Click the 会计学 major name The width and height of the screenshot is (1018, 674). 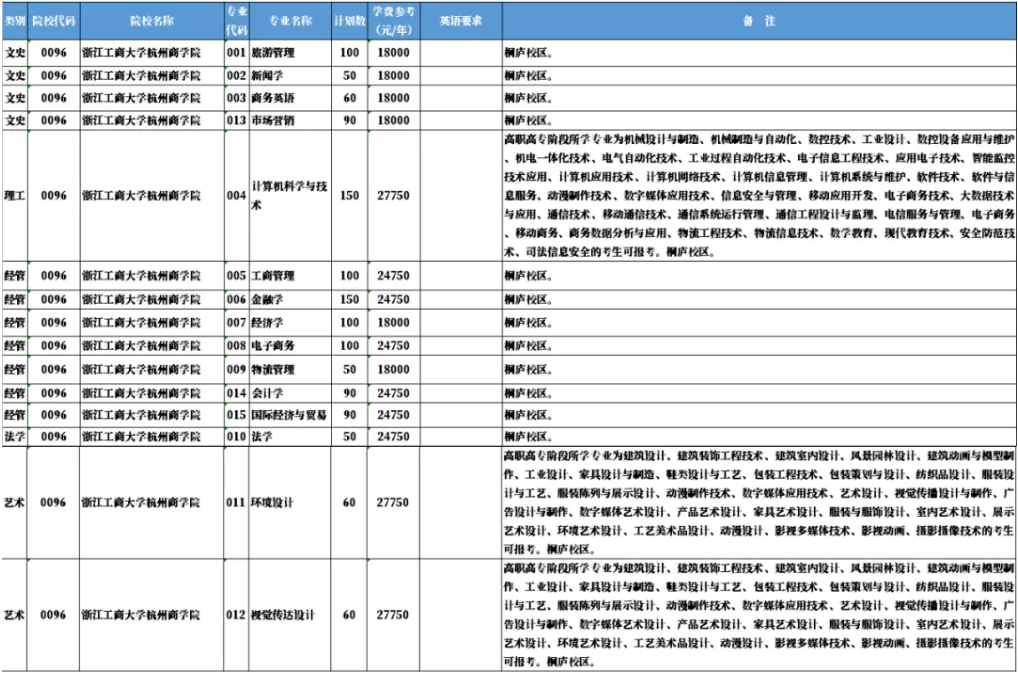click(x=267, y=393)
